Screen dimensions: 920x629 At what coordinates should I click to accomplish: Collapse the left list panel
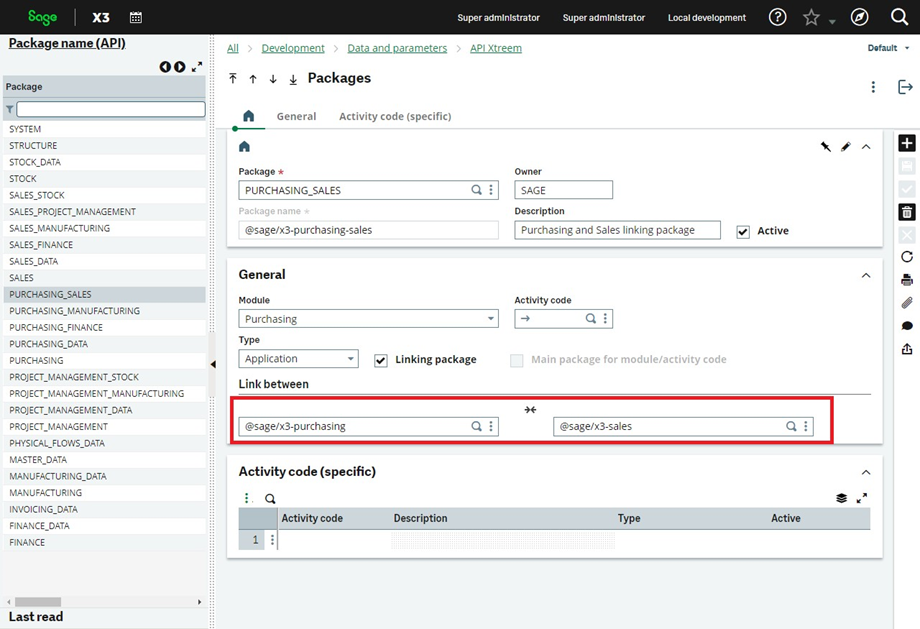(213, 364)
